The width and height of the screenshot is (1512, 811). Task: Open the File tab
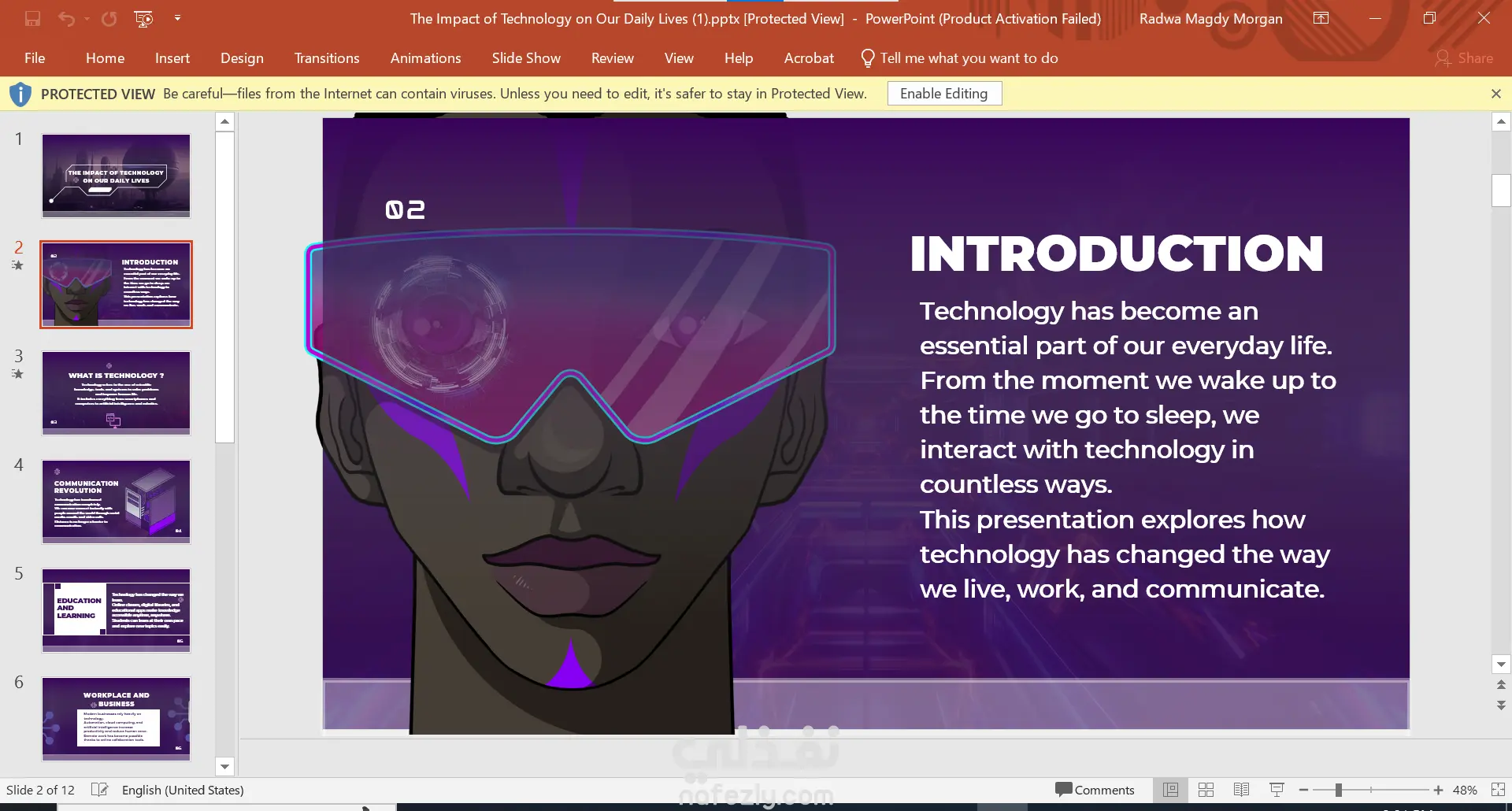click(x=35, y=58)
